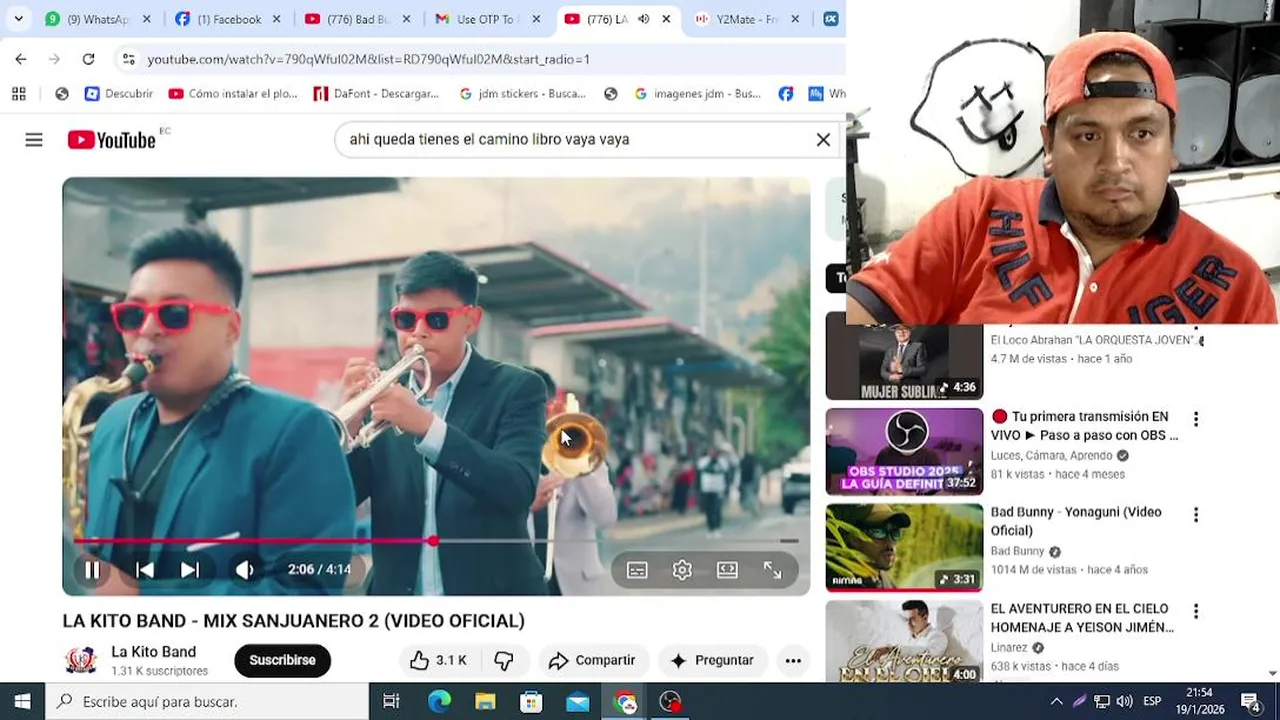This screenshot has width=1280, height=720.
Task: Open the Compartir share dialog
Action: coord(593,660)
